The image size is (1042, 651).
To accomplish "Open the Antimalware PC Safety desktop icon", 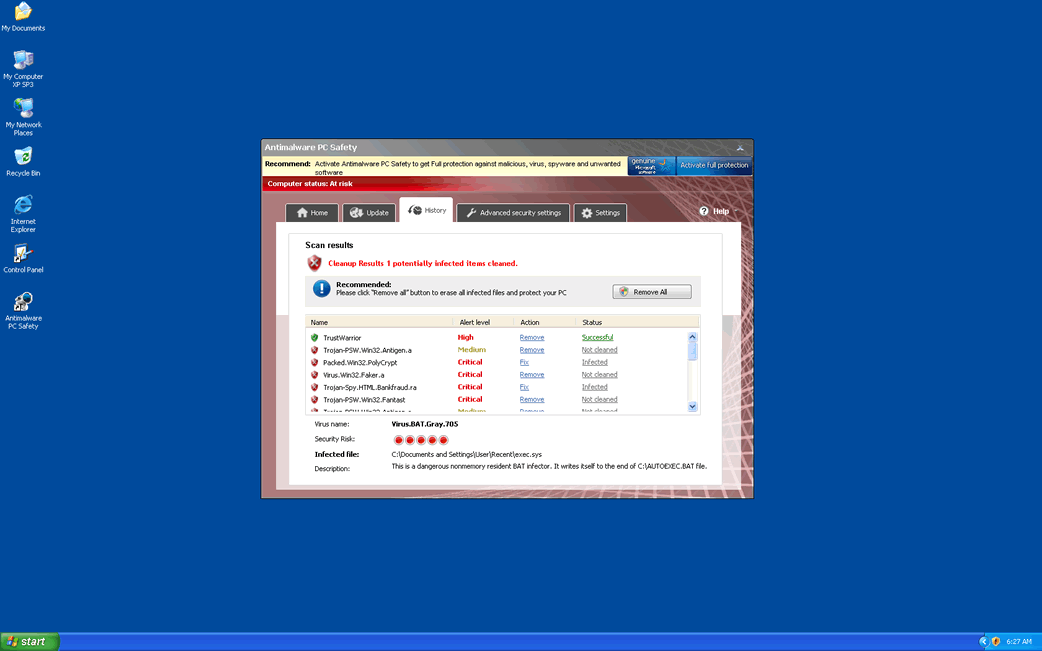I will 22,302.
